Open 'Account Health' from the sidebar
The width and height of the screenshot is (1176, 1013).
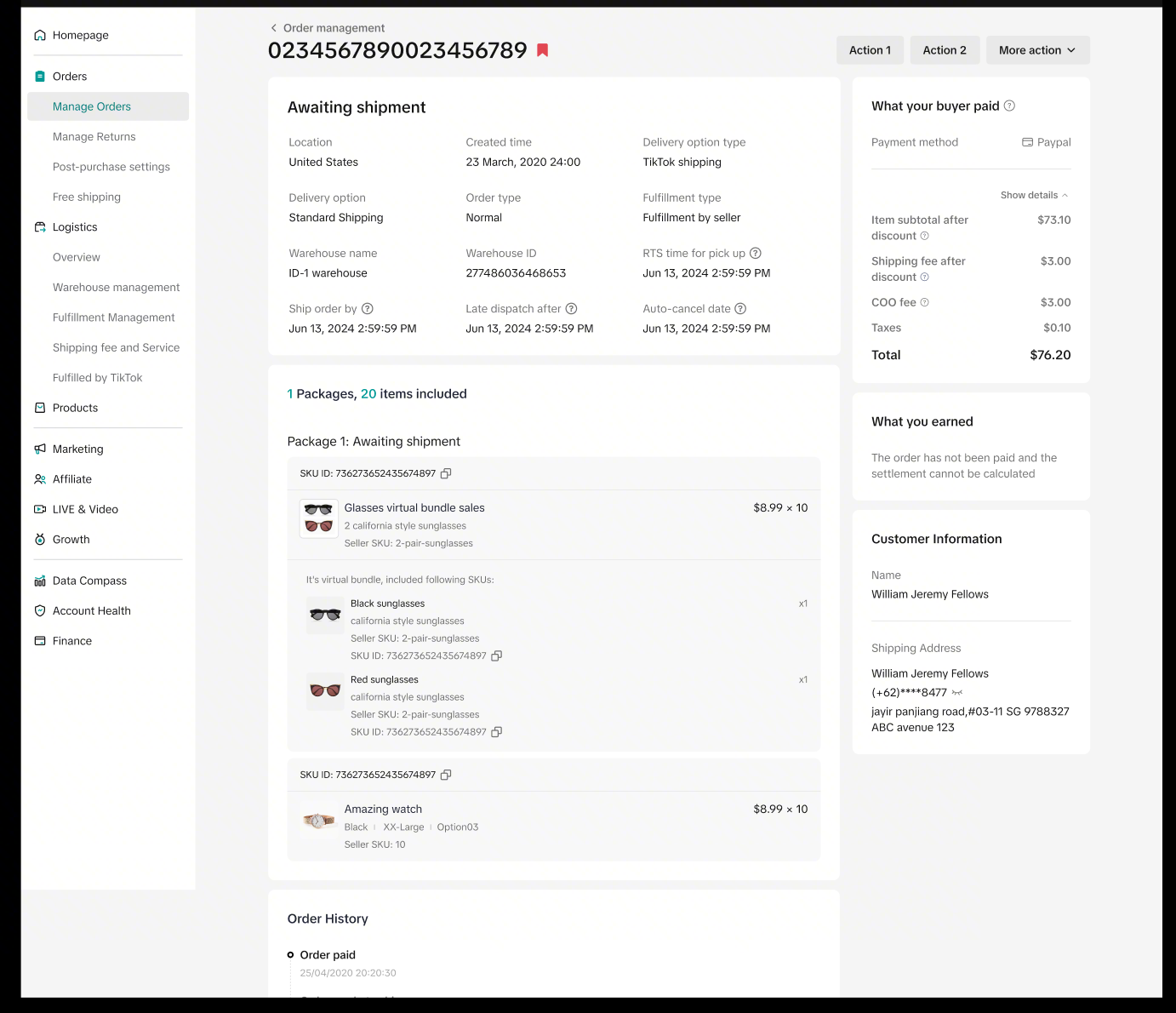click(92, 610)
